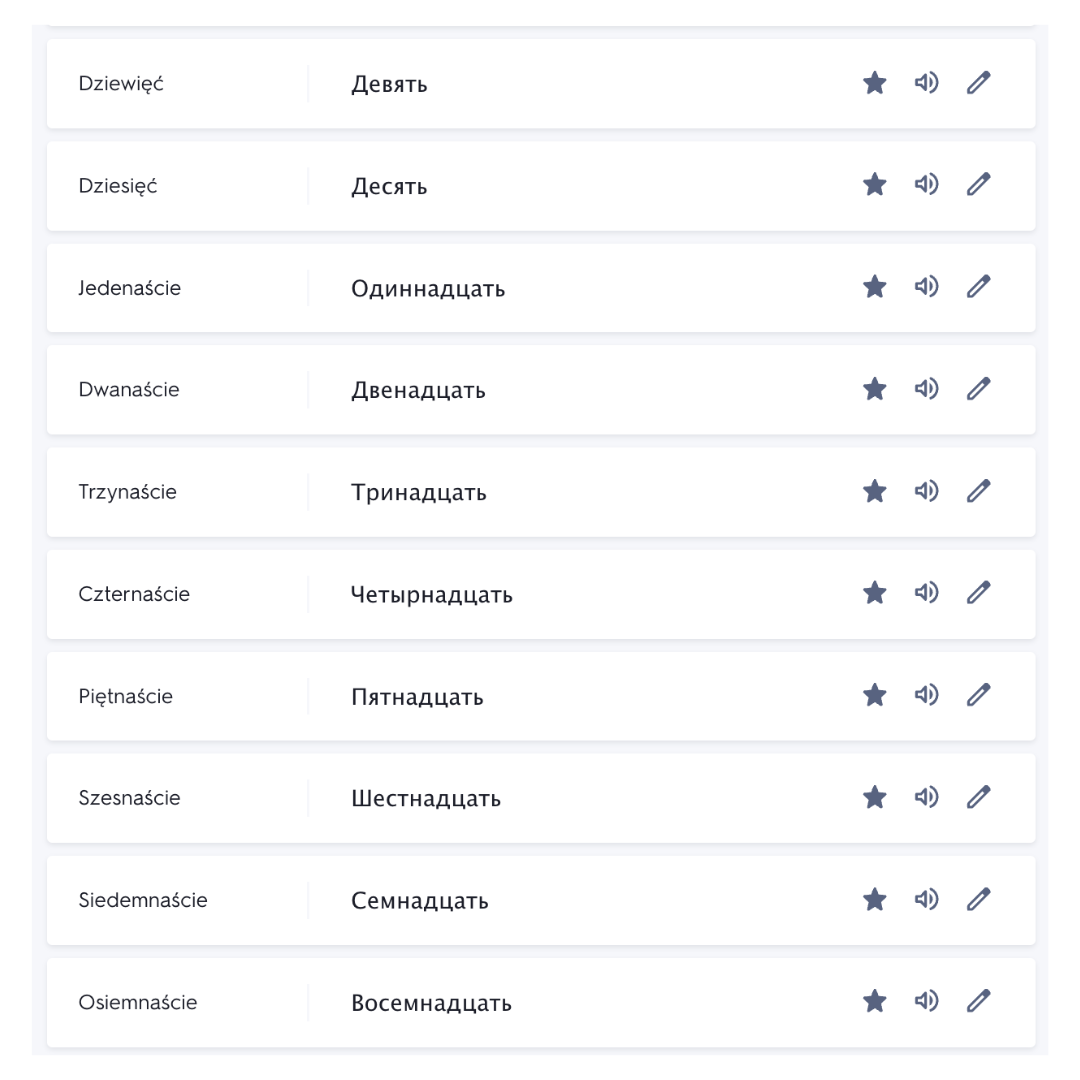Edit the Czternaście card
This screenshot has width=1080, height=1080.
(x=979, y=592)
